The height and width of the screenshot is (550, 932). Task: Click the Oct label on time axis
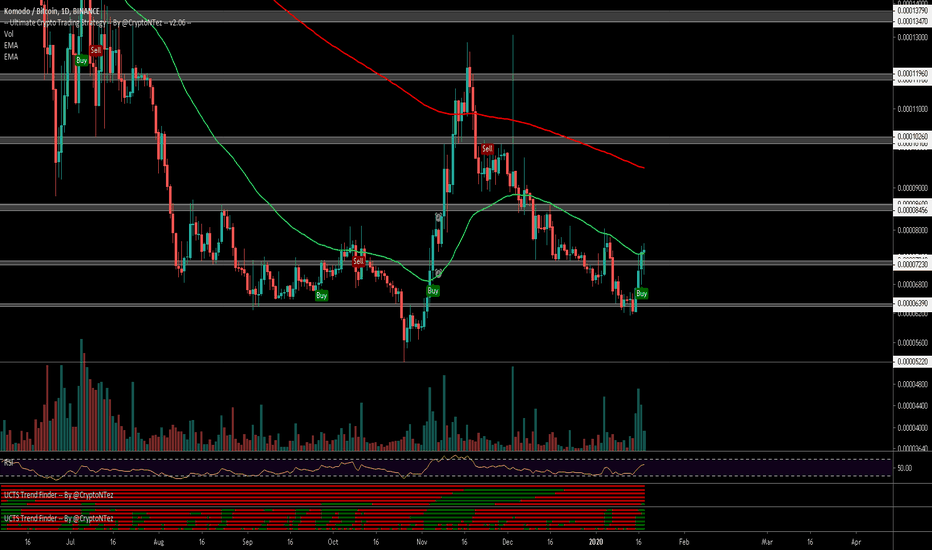333,542
